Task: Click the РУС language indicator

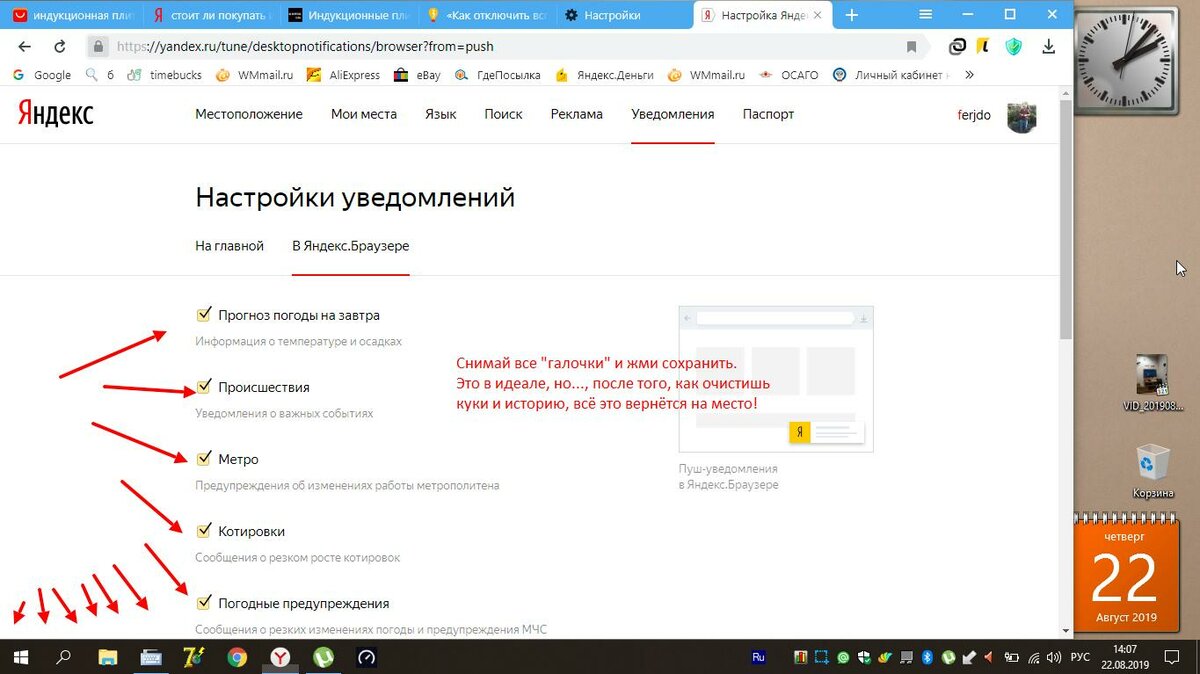Action: point(1080,657)
